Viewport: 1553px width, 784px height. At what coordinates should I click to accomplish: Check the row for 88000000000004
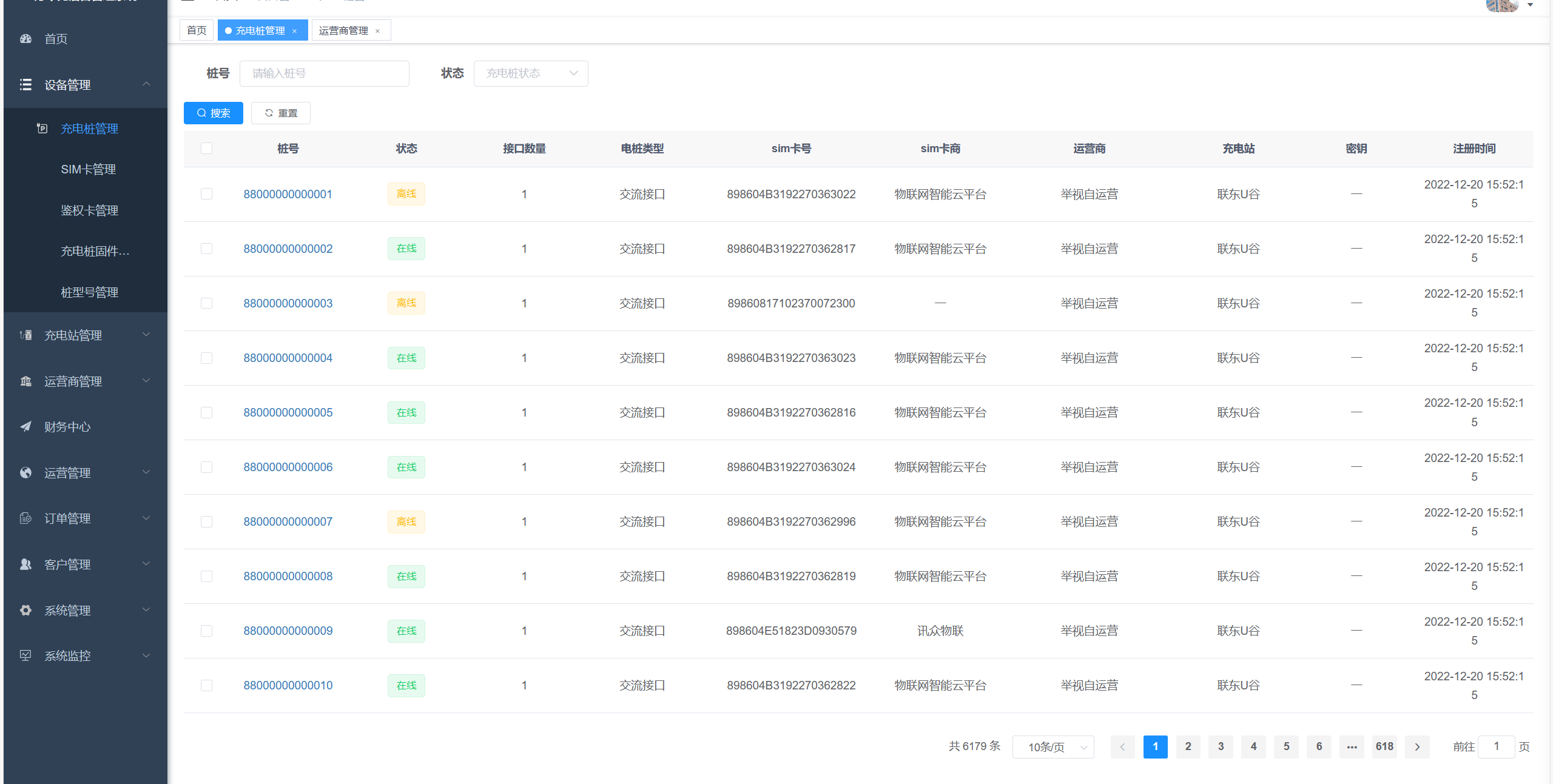point(207,358)
